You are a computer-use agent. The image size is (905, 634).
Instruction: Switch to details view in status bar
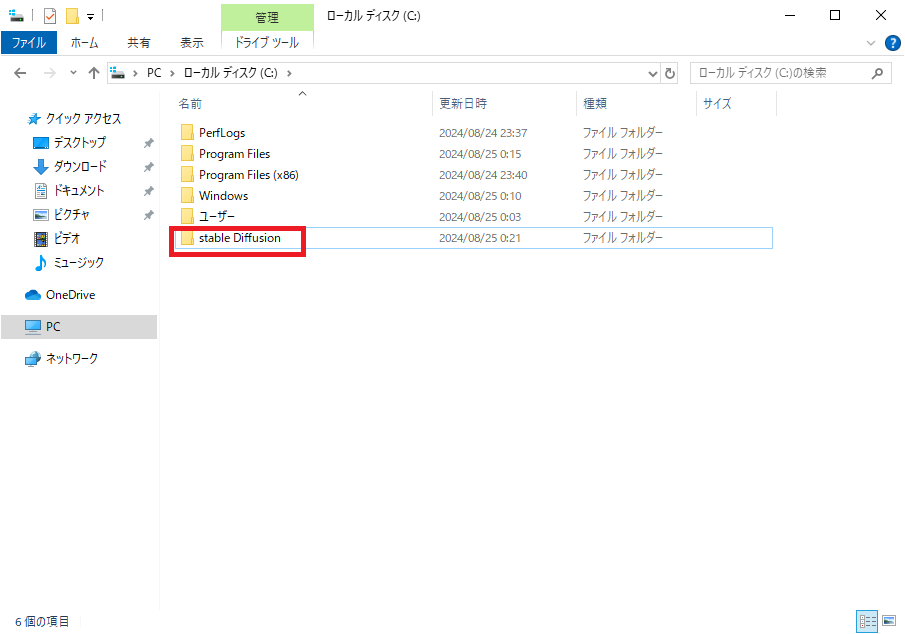(868, 621)
